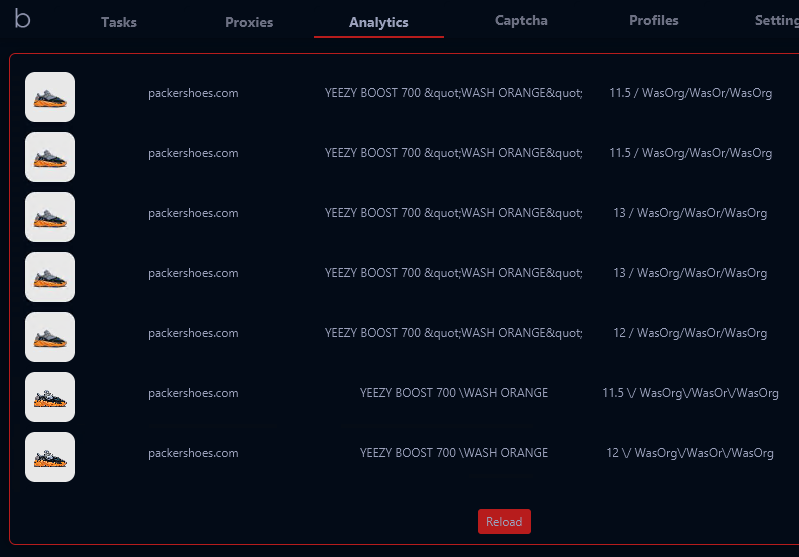The width and height of the screenshot is (799, 557).
Task: Click packershoes.com in the second row
Action: (x=193, y=153)
